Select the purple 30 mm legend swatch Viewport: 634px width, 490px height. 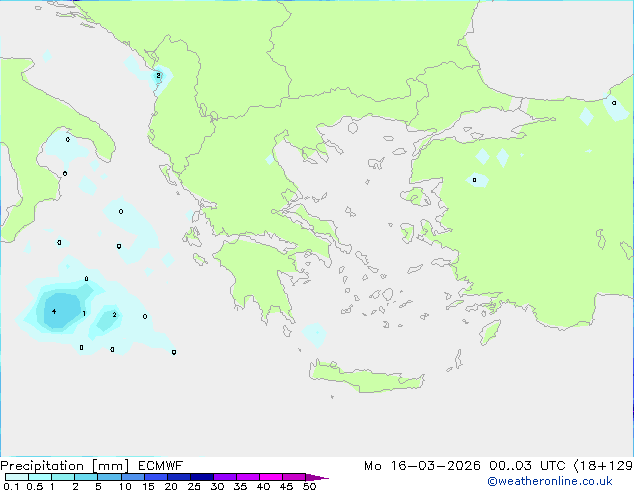pos(225,477)
